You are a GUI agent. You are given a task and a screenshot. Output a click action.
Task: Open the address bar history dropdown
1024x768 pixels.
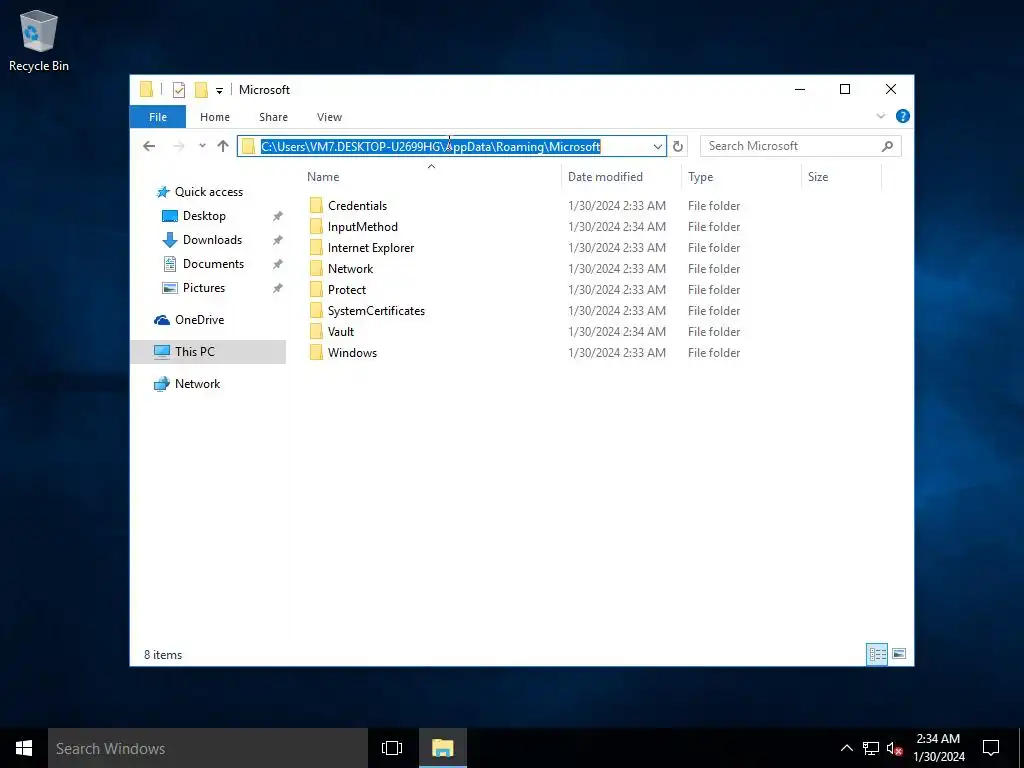658,146
